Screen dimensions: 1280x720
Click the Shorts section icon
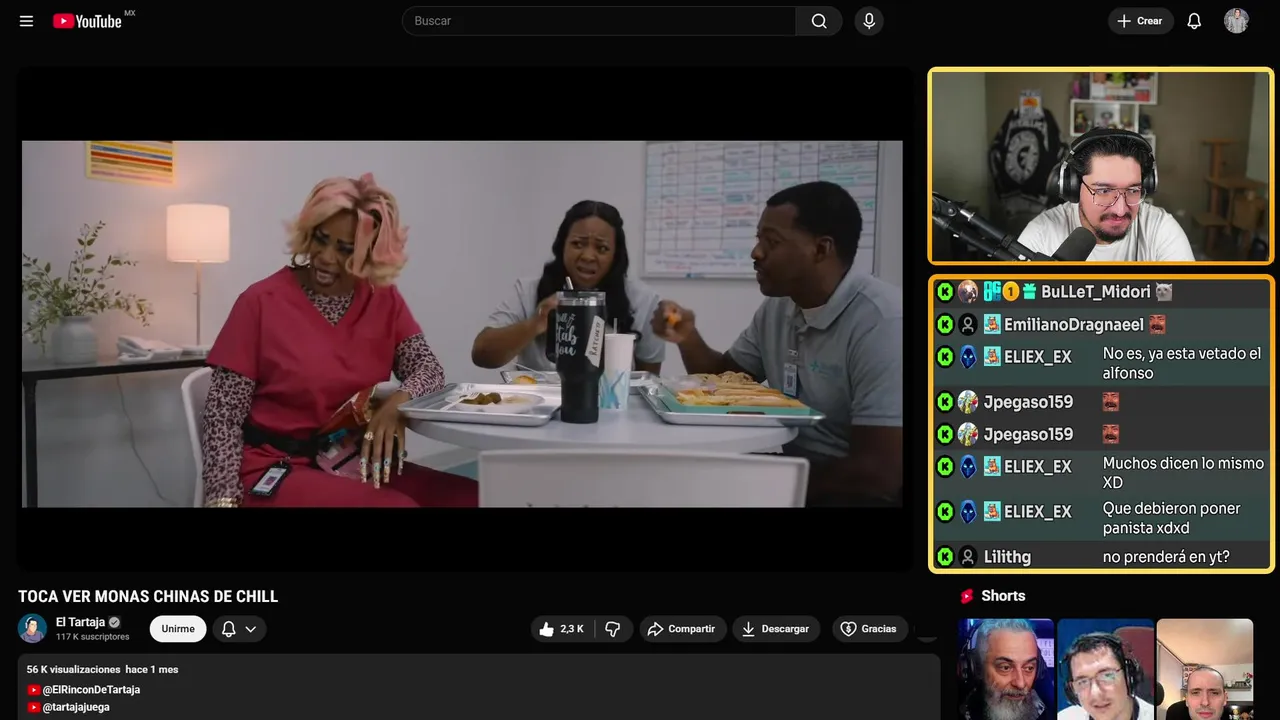pos(967,596)
